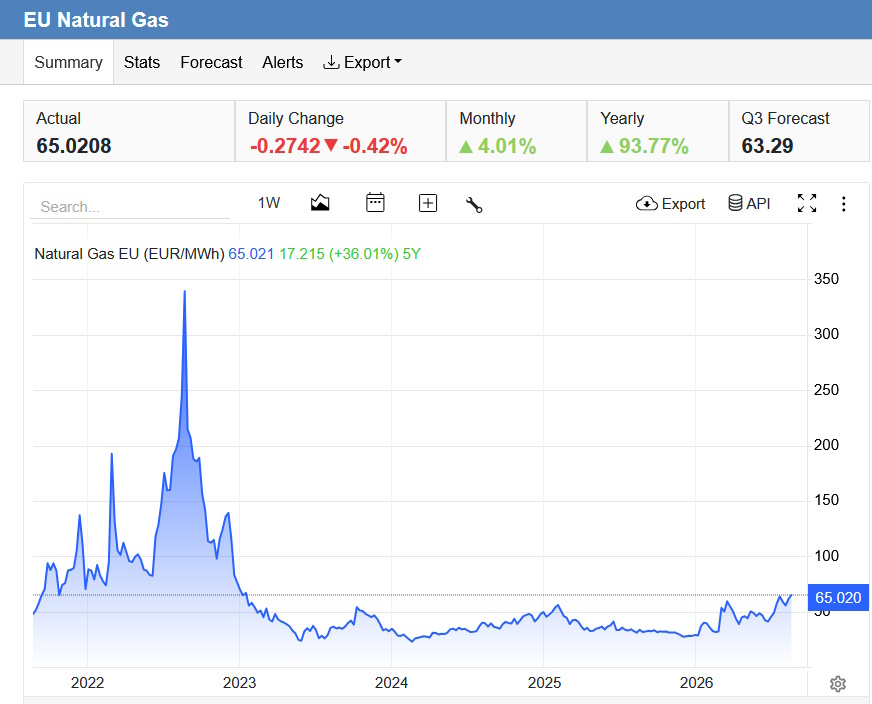Open the calendar date range picker
Image resolution: width=872 pixels, height=704 pixels.
click(x=375, y=202)
